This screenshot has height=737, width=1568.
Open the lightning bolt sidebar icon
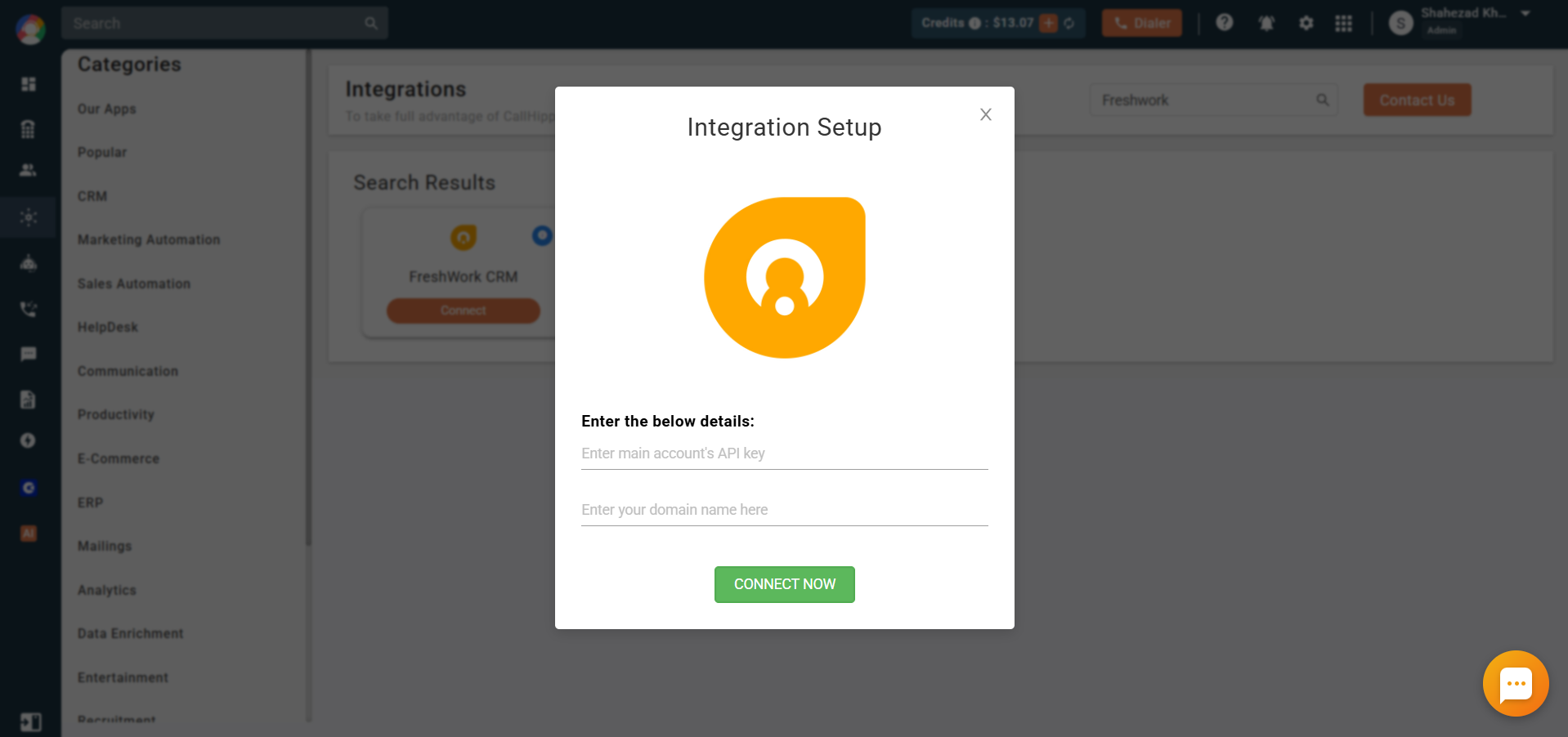[29, 441]
